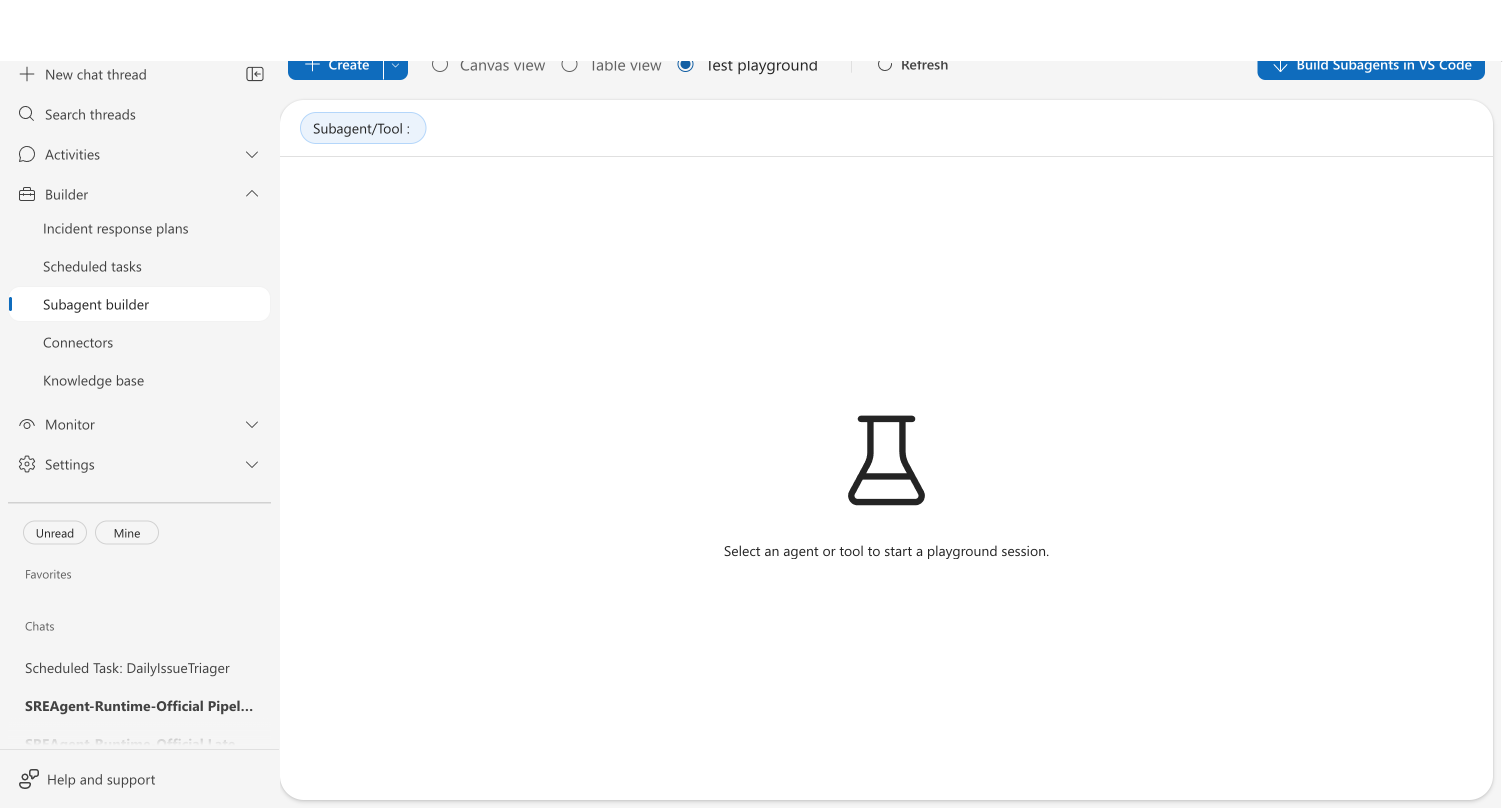Click the Settings label

pos(70,465)
